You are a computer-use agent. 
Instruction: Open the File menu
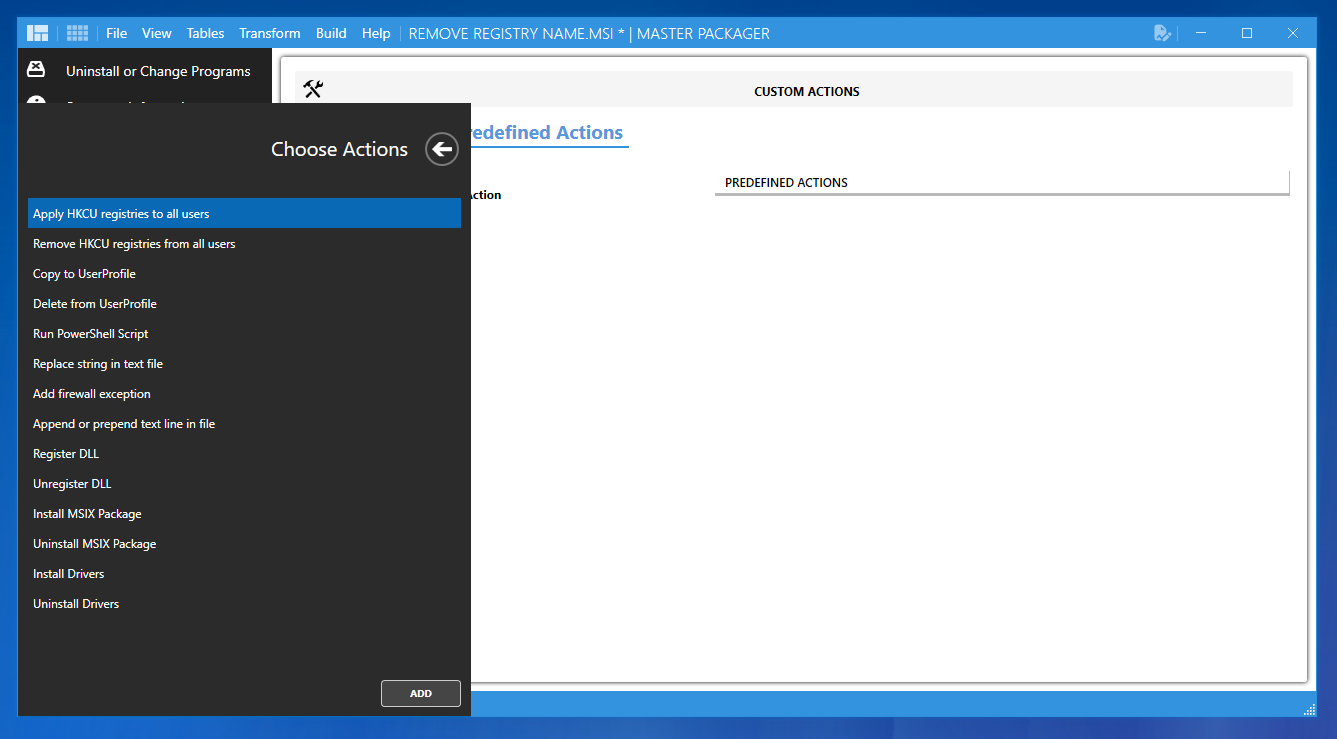[117, 33]
